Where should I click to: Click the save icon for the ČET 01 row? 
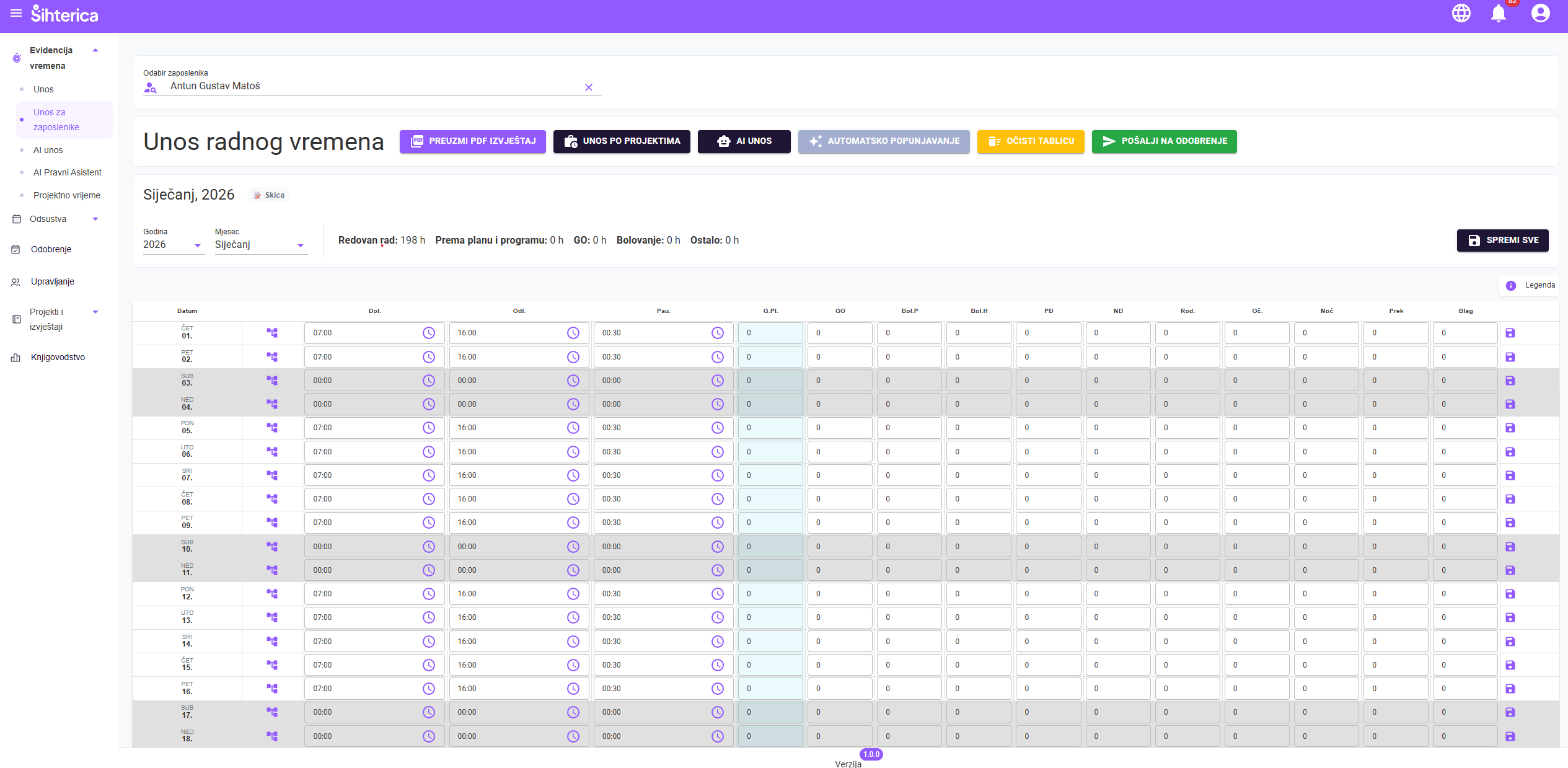(x=1510, y=333)
